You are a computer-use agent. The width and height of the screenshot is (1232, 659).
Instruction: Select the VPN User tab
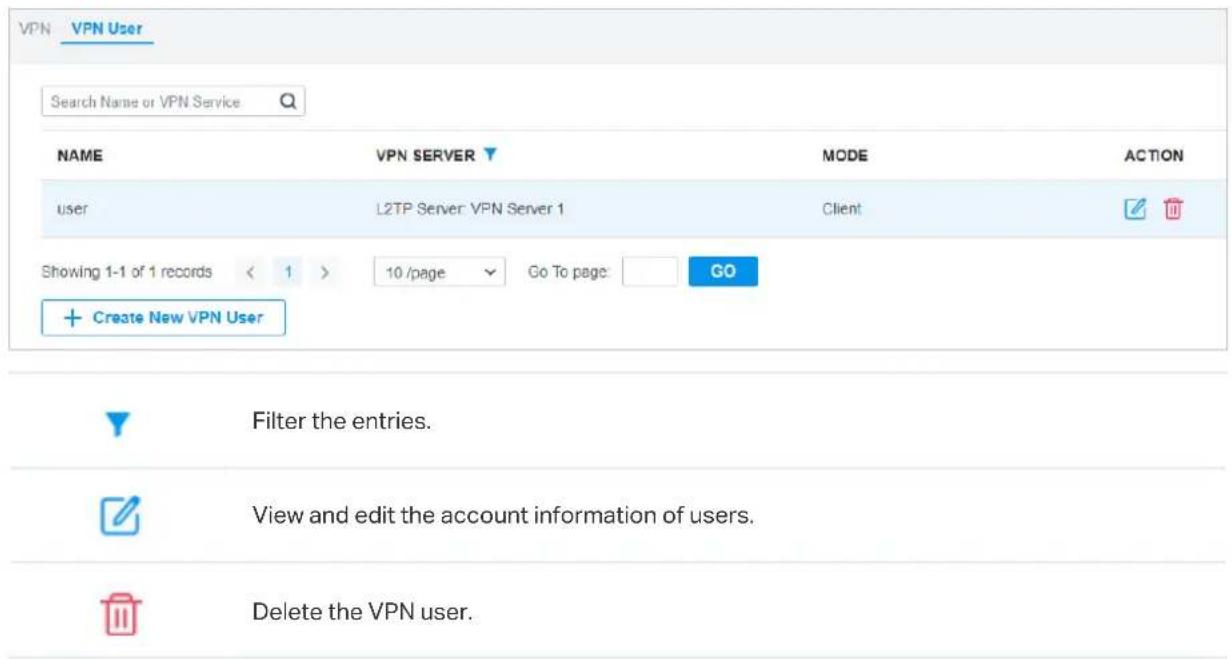click(x=105, y=31)
